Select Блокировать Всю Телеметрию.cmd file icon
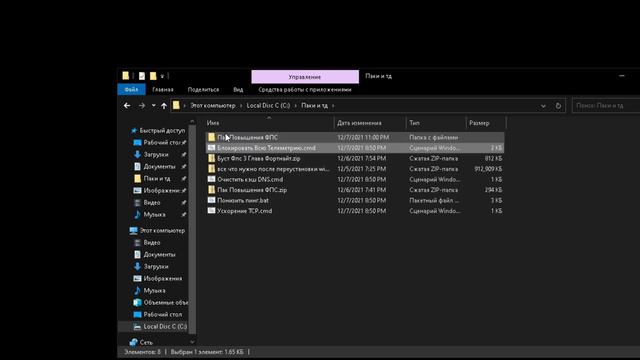This screenshot has width=640, height=360. pyautogui.click(x=211, y=148)
